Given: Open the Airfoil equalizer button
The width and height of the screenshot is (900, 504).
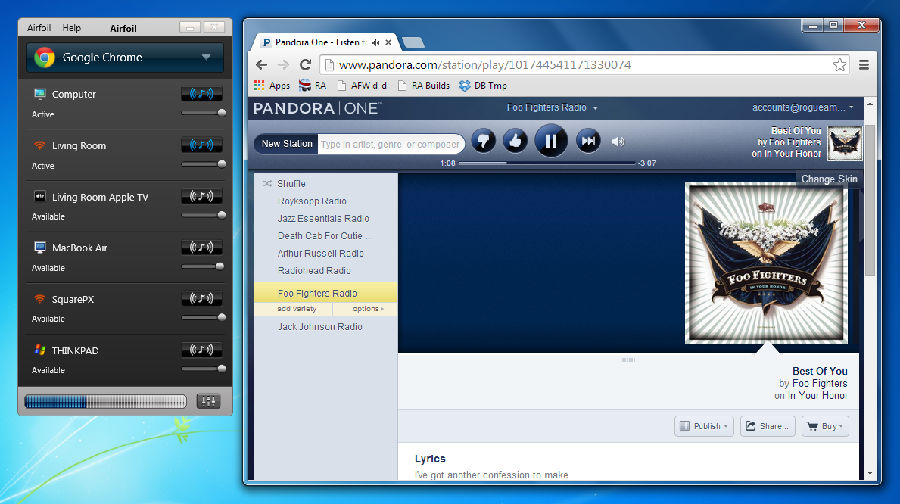Looking at the screenshot, I should tap(208, 401).
